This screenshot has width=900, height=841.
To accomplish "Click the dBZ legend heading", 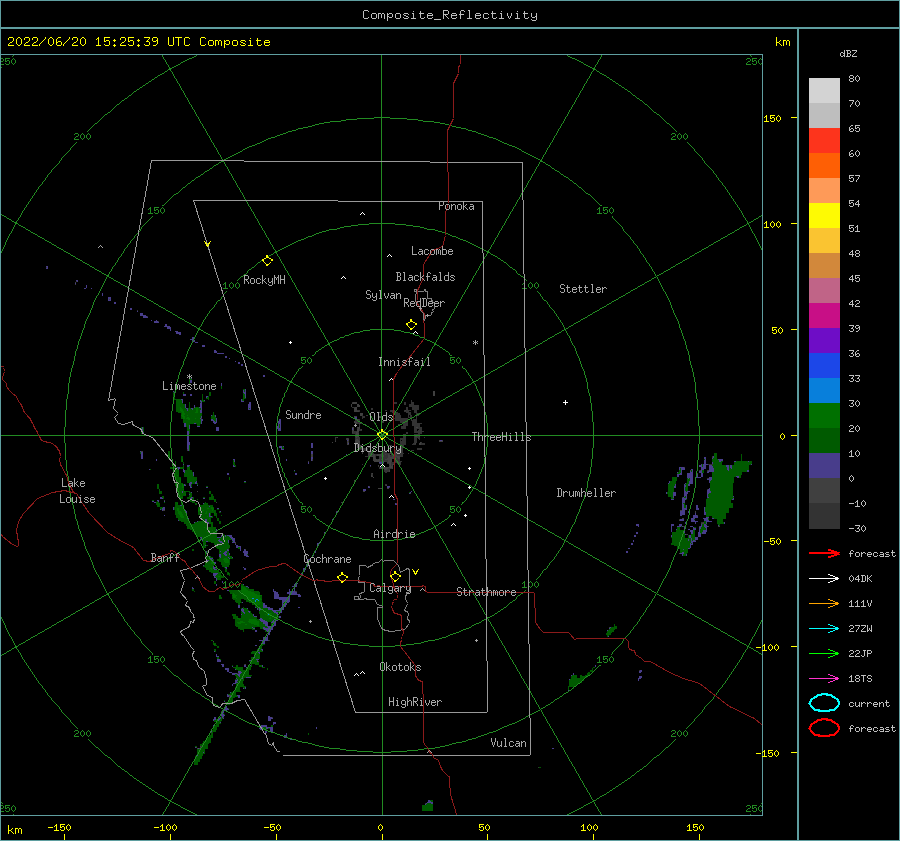I will click(x=848, y=53).
